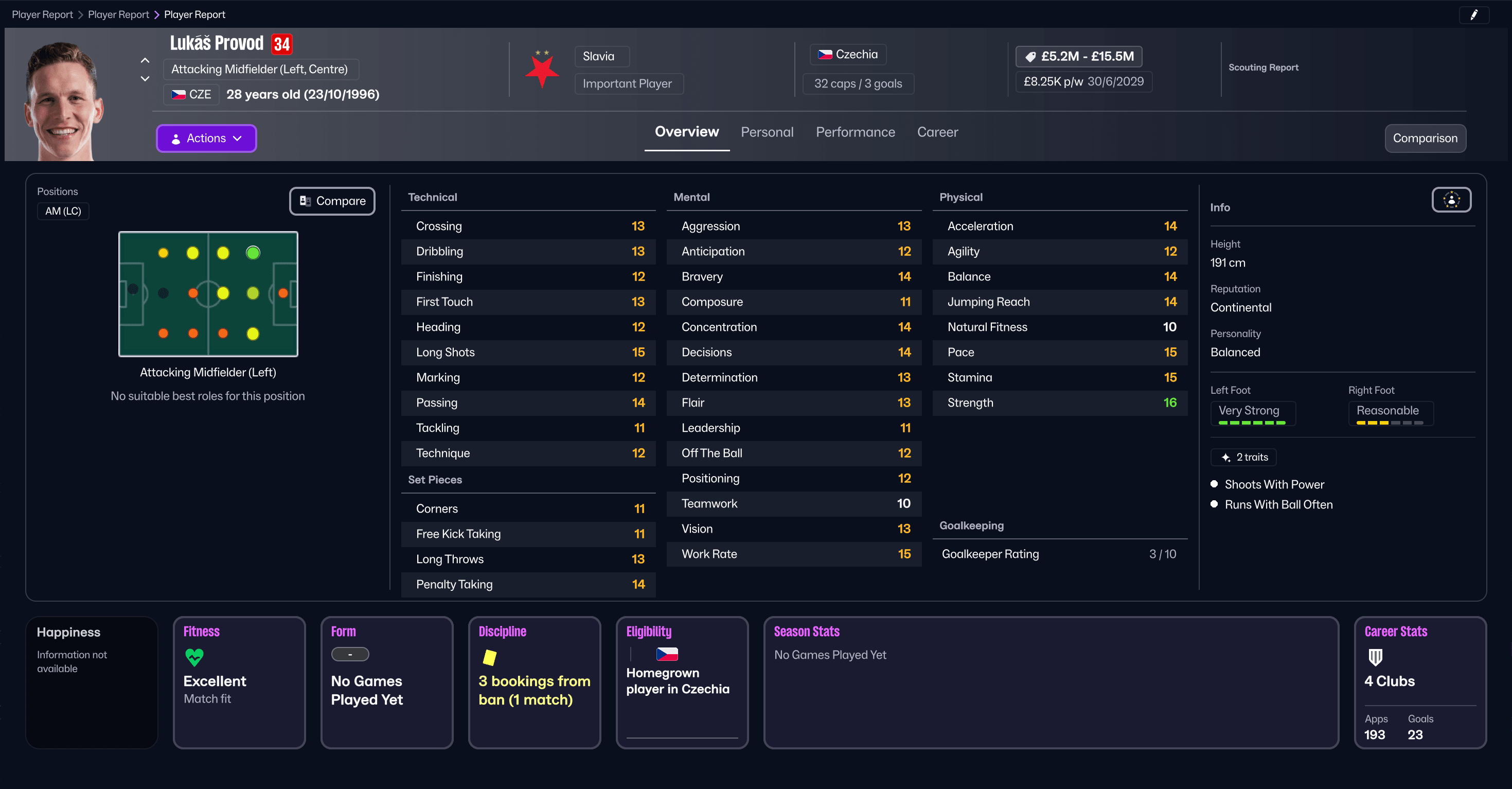
Task: Toggle the AM (LC) position chip
Action: click(63, 211)
